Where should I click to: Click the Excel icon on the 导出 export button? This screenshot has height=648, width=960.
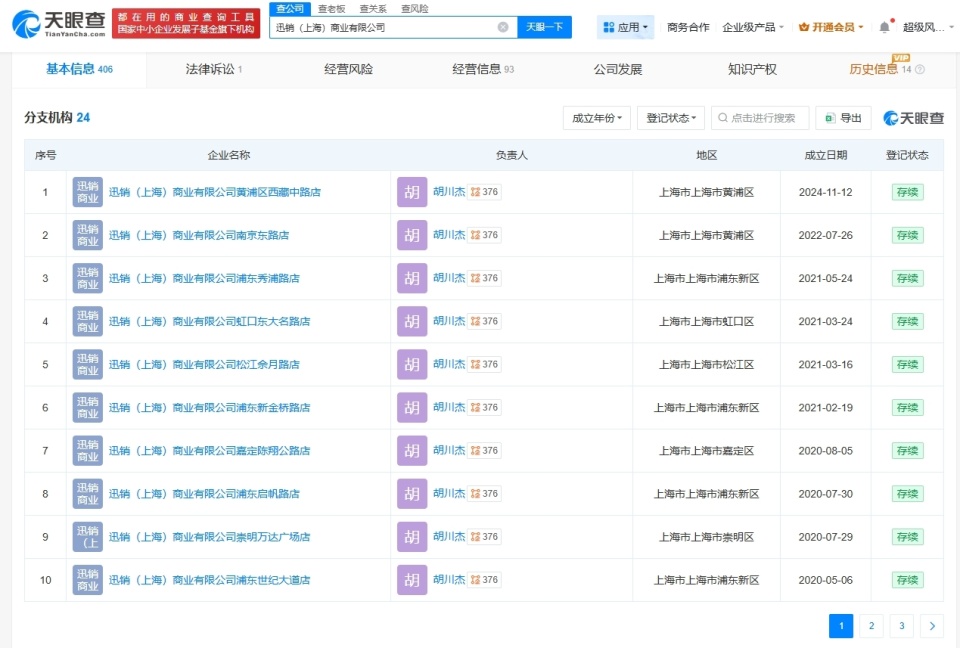830,117
